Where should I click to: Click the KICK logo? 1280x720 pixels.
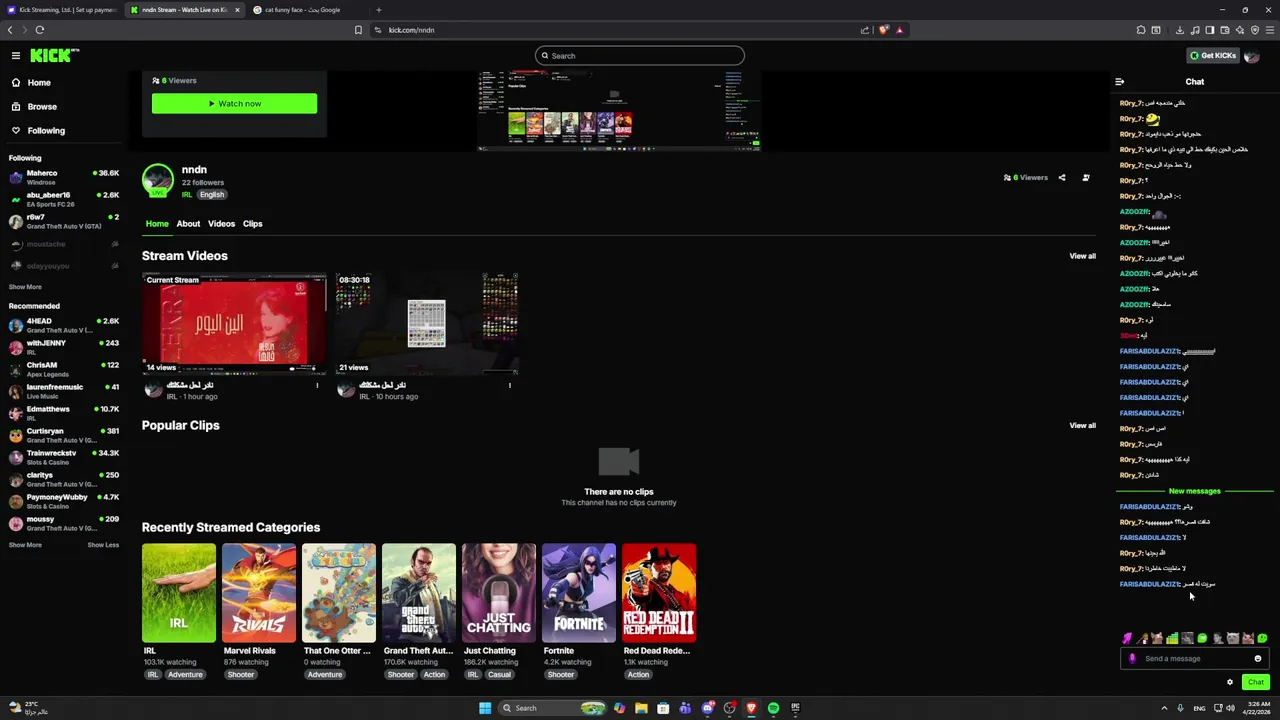click(x=54, y=56)
